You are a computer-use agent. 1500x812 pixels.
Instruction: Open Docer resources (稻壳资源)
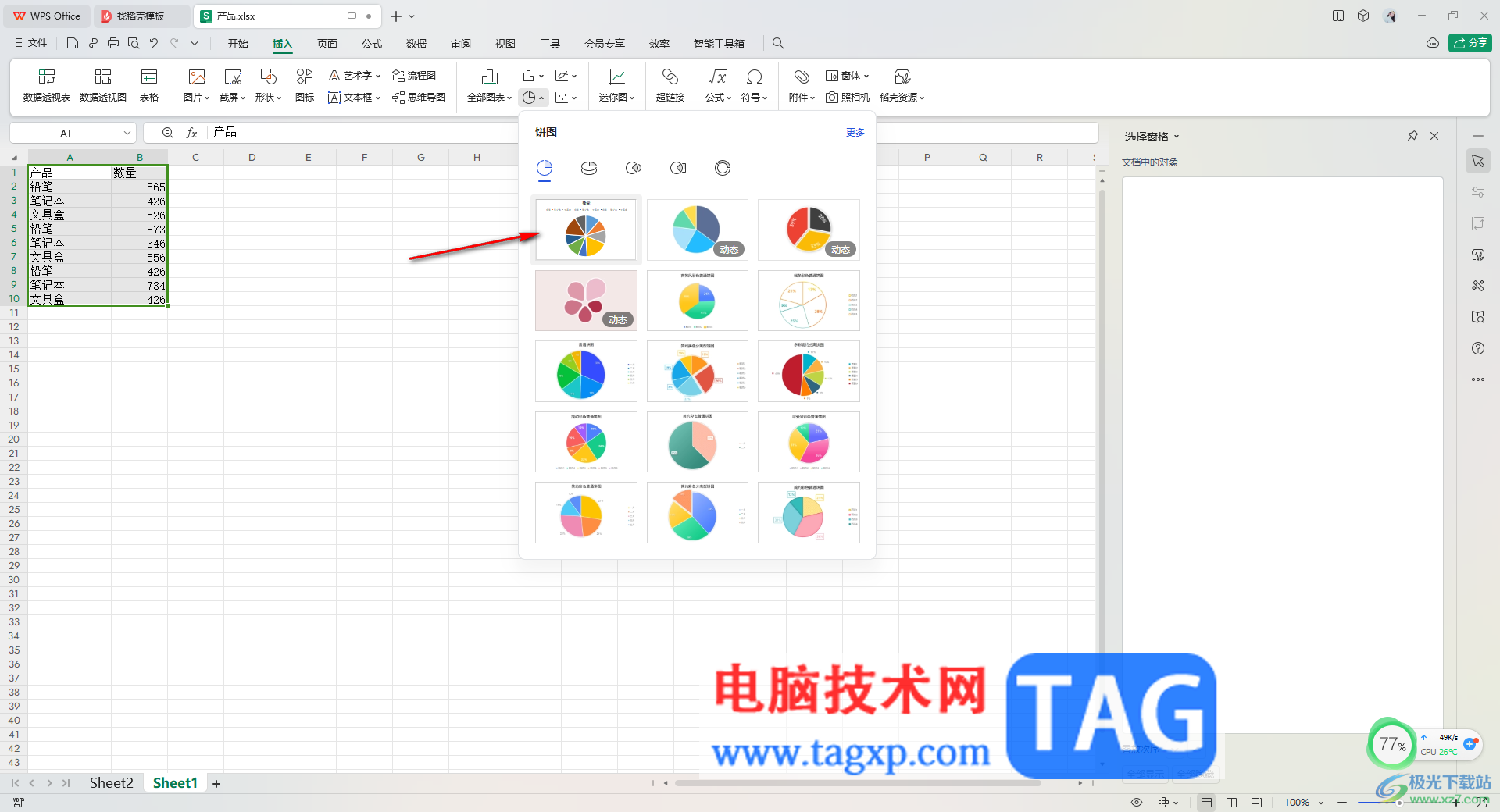[902, 85]
